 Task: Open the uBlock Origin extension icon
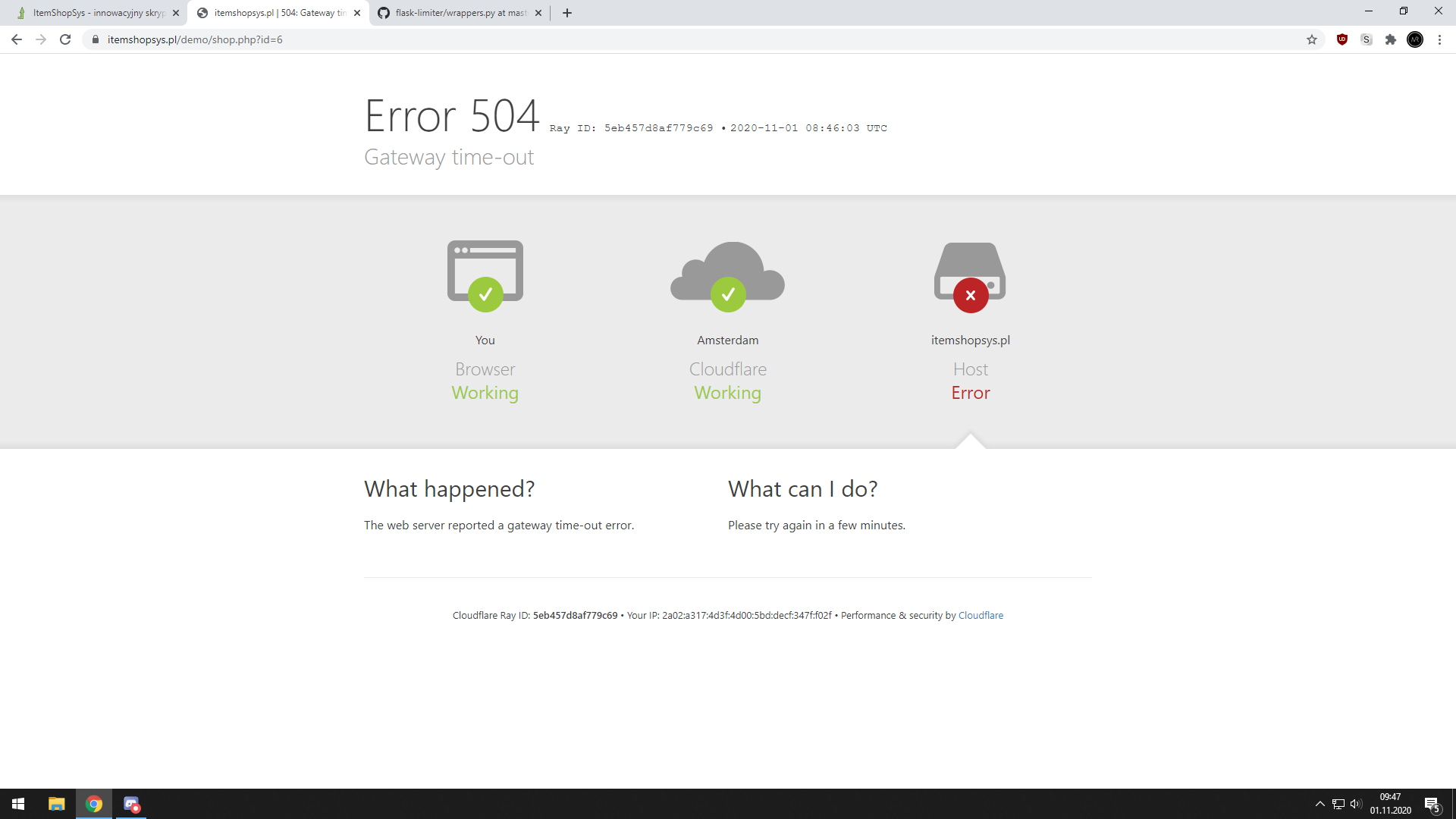click(x=1342, y=39)
